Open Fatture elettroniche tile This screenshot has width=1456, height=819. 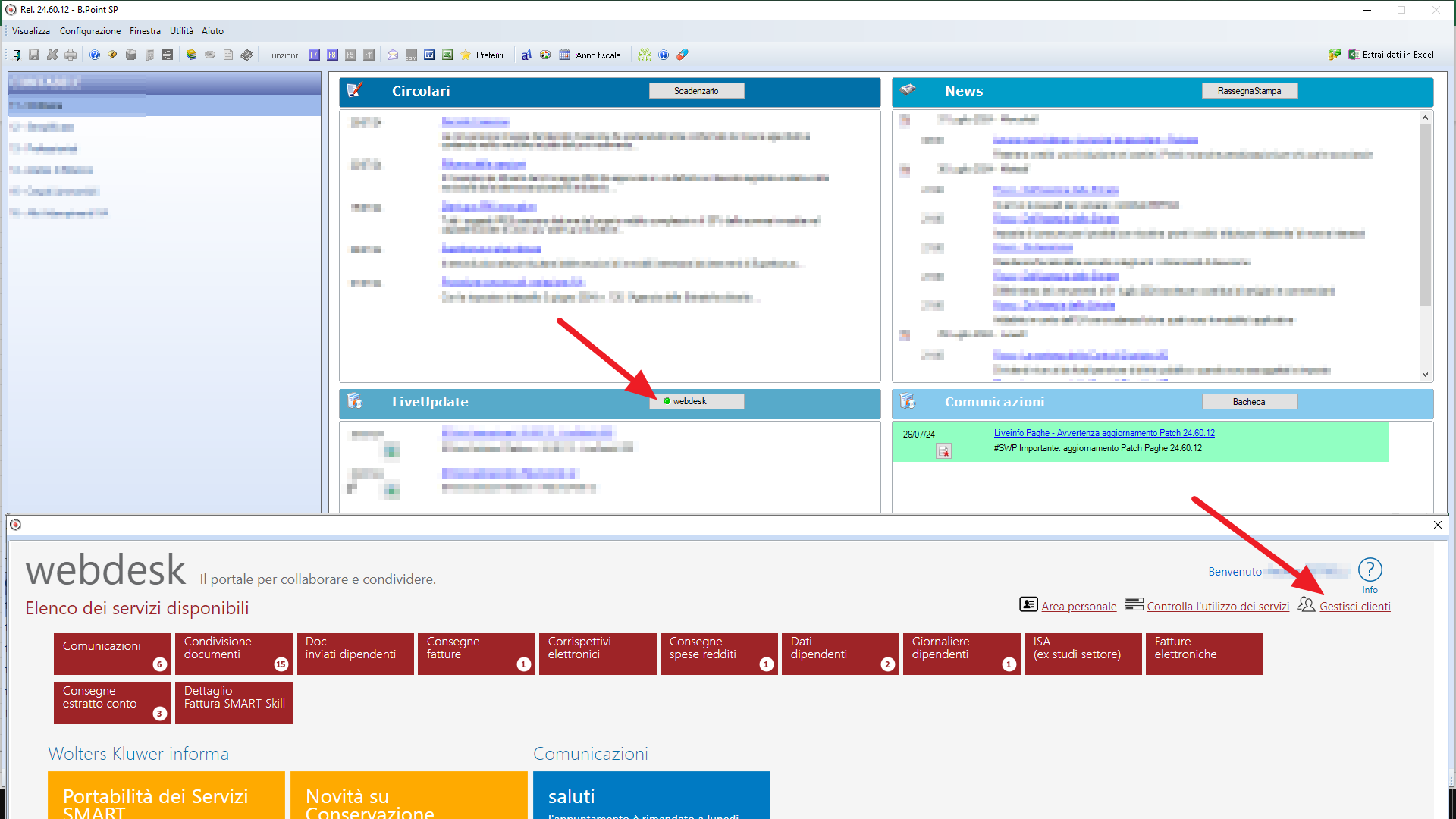pyautogui.click(x=1204, y=654)
